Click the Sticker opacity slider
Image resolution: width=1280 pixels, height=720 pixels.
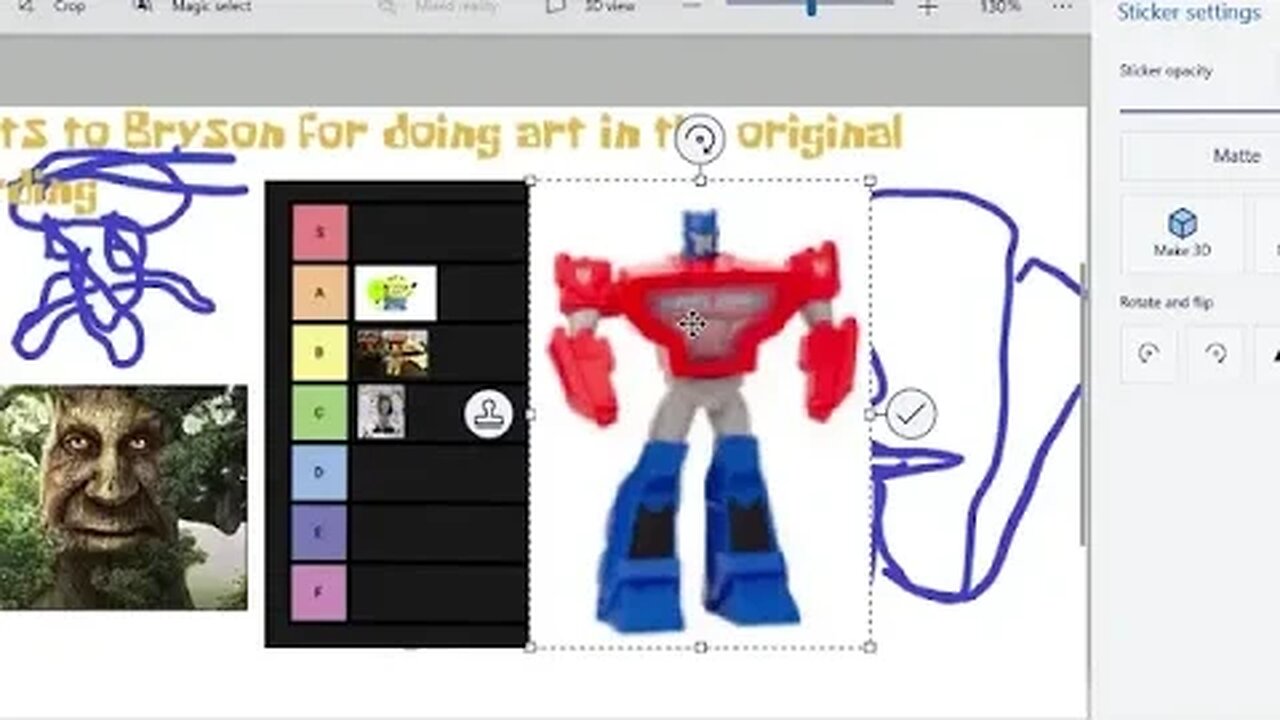pyautogui.click(x=1199, y=111)
